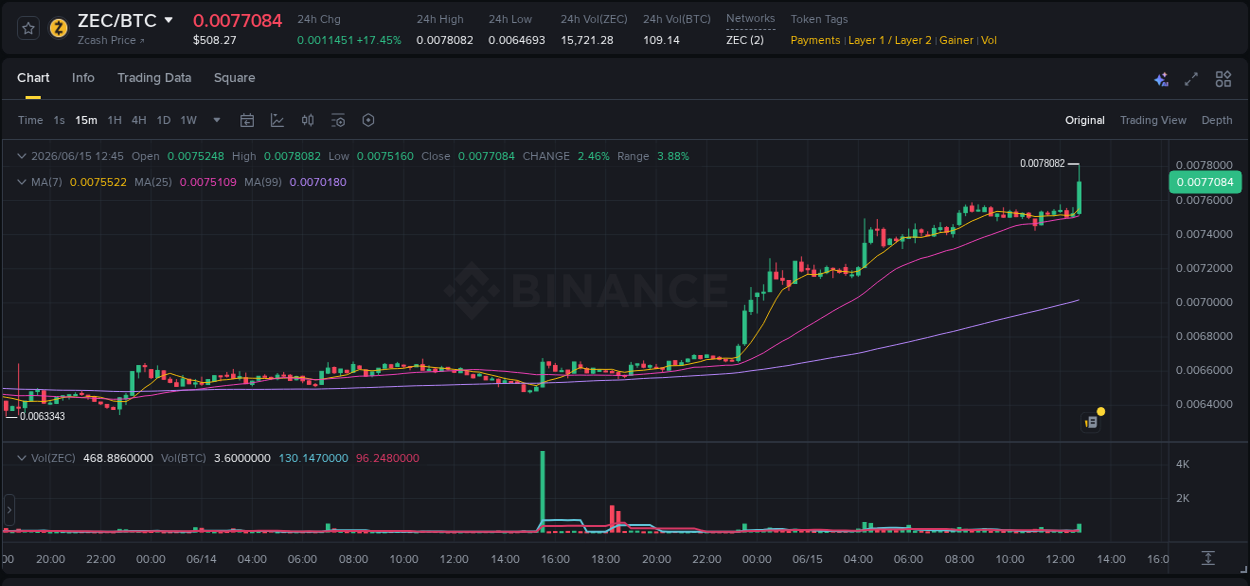Click the Payments token tag
Image resolution: width=1250 pixels, height=586 pixels.
pyautogui.click(x=815, y=40)
